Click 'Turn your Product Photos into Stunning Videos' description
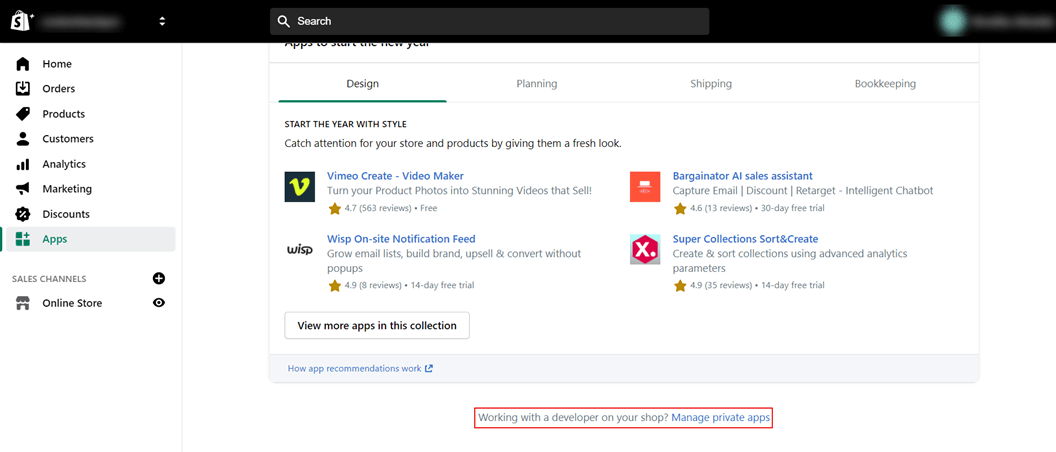 459,191
